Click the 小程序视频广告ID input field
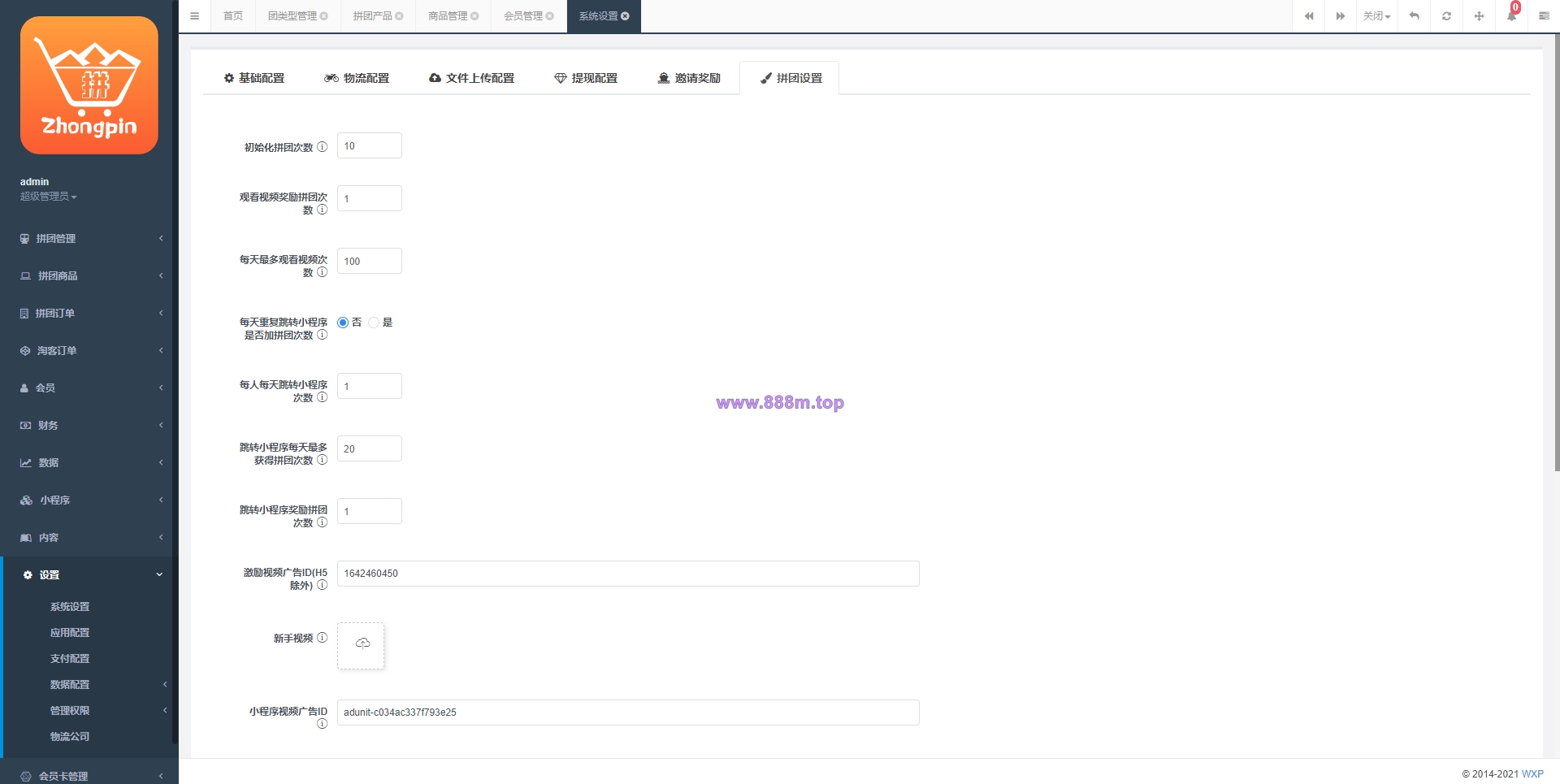Screen dimensions: 1560x784 628,713
